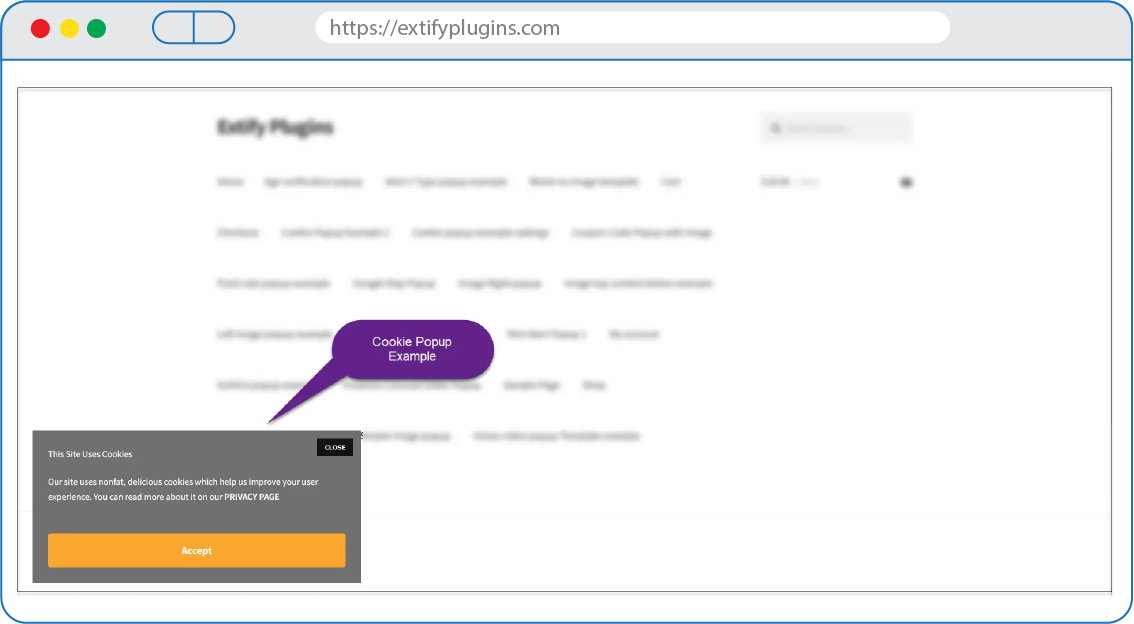Click the left half of browser pill toggle
This screenshot has width=1134, height=624.
point(174,28)
